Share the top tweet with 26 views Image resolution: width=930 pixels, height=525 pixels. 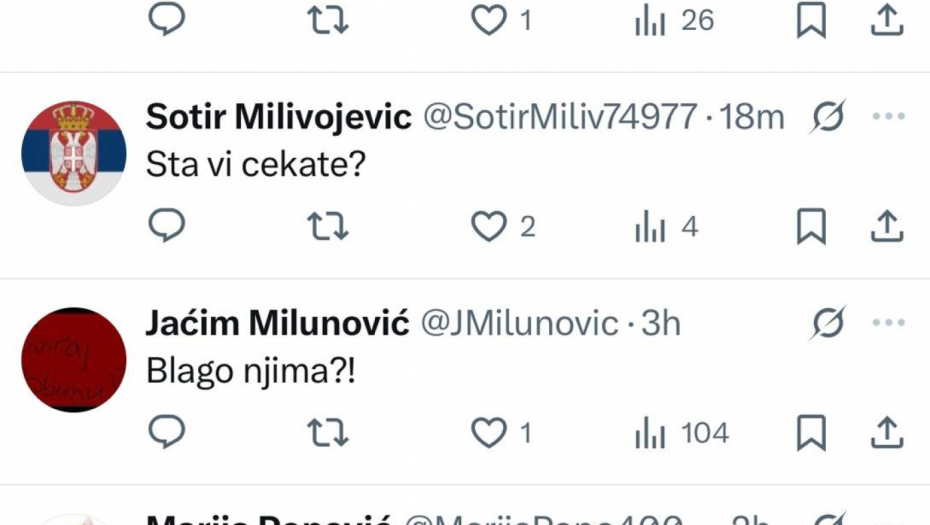tap(887, 21)
